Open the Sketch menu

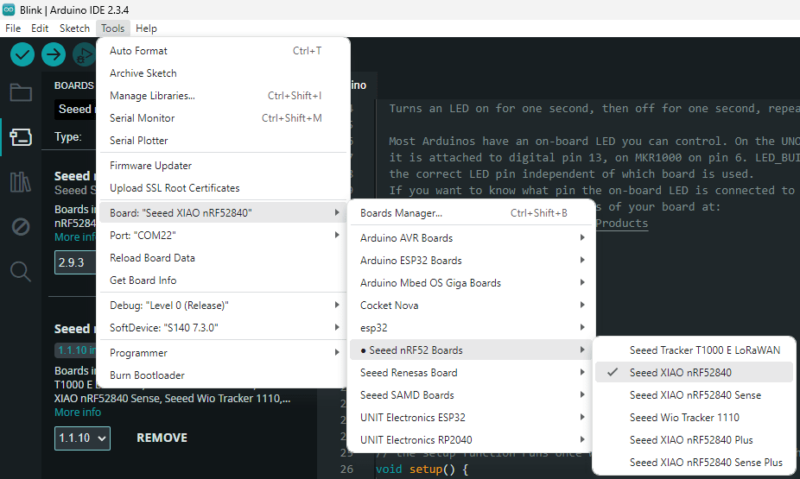click(x=74, y=28)
